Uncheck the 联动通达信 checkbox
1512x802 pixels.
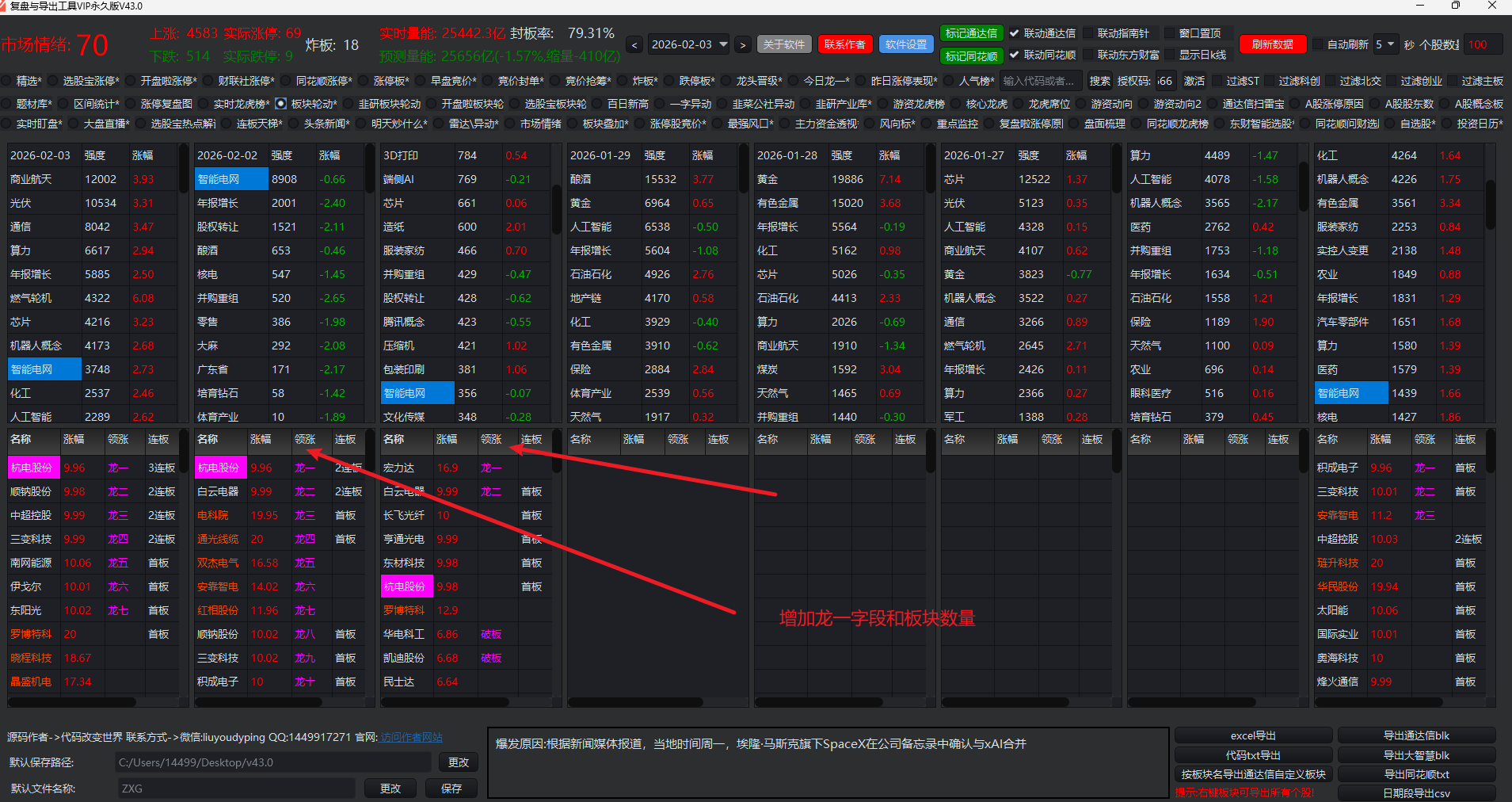click(1015, 33)
